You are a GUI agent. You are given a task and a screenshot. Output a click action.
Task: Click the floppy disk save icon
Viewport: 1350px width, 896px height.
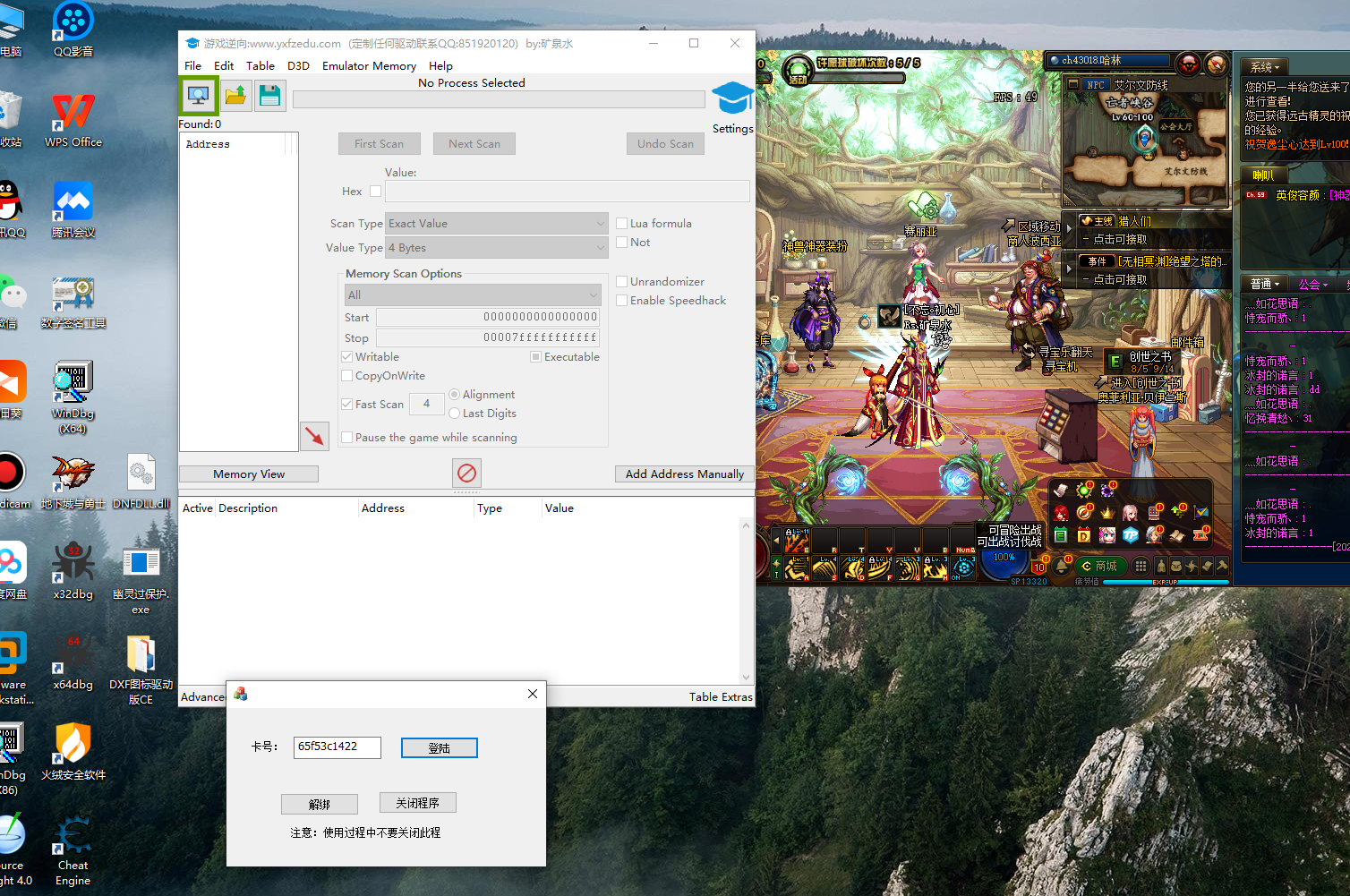pos(269,95)
